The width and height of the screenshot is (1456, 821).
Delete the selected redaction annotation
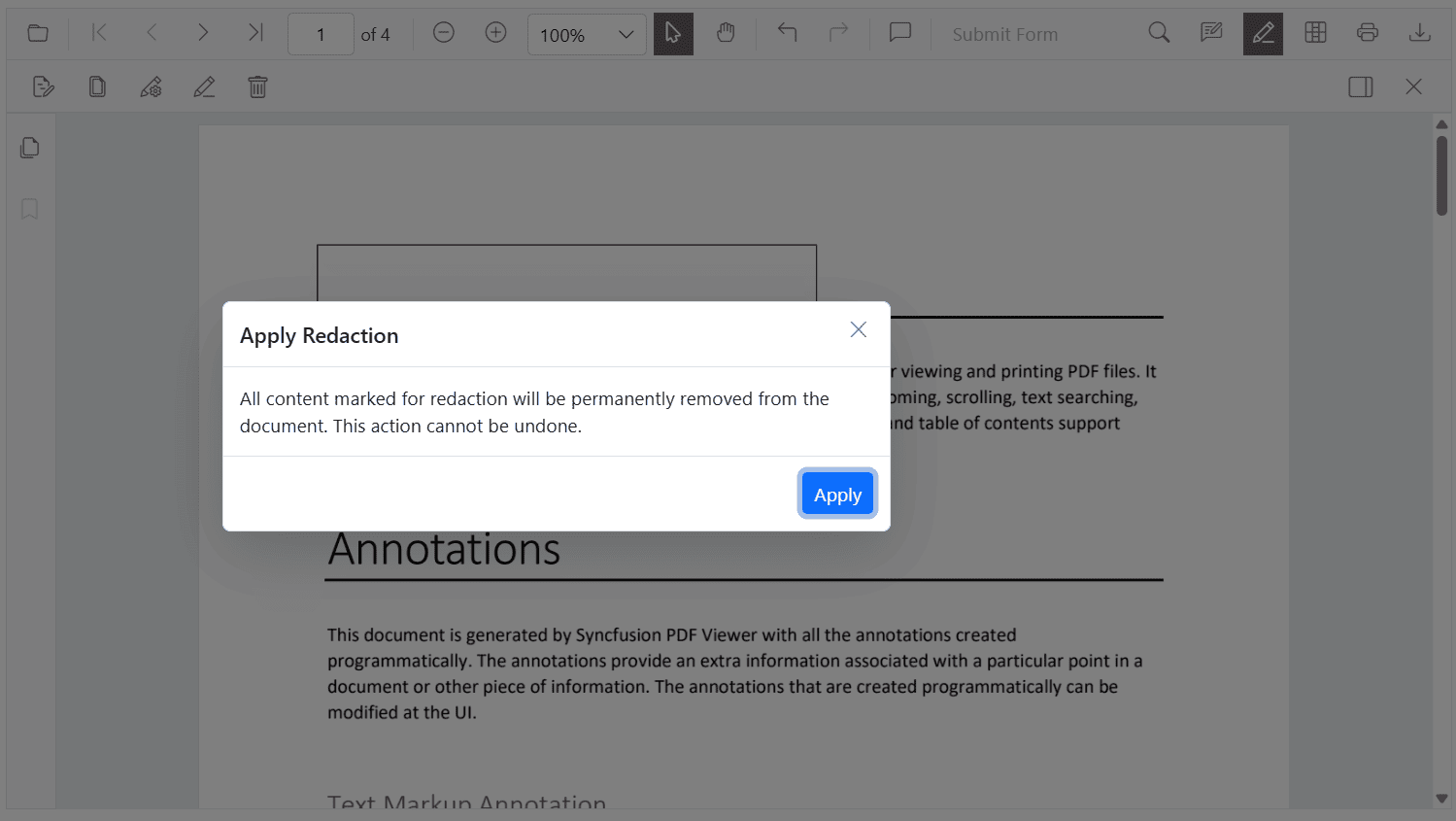[x=257, y=86]
